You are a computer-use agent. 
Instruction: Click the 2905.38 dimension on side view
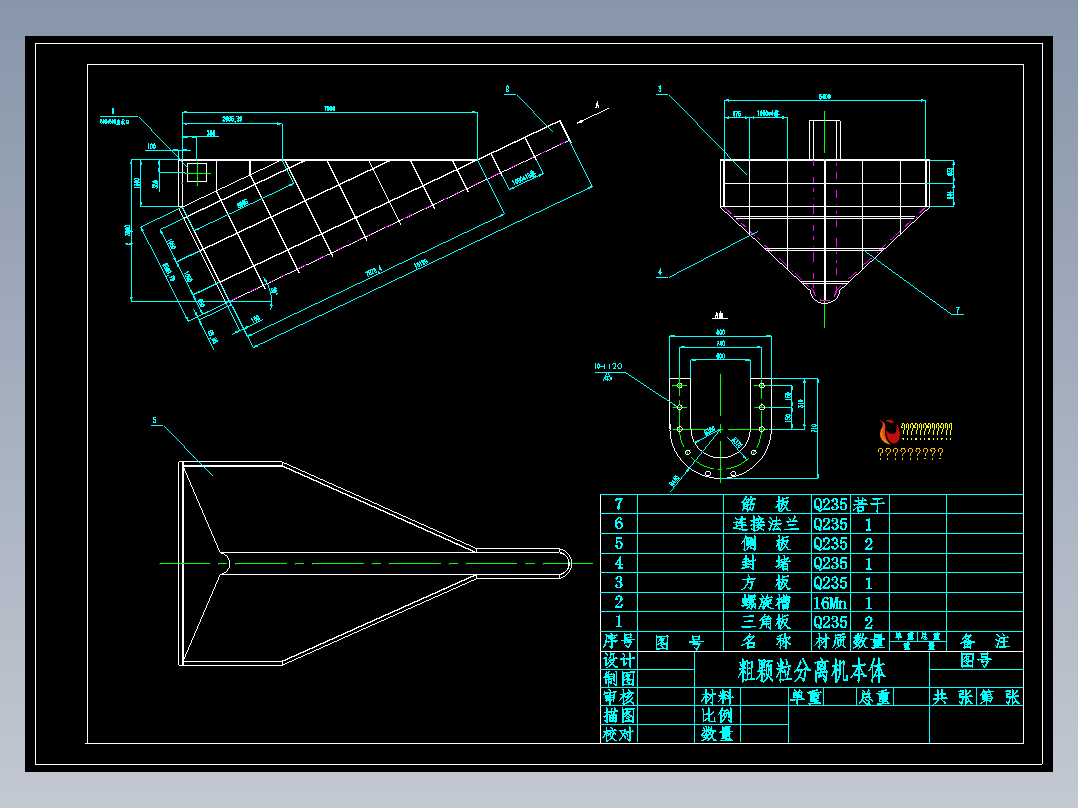pos(232,120)
